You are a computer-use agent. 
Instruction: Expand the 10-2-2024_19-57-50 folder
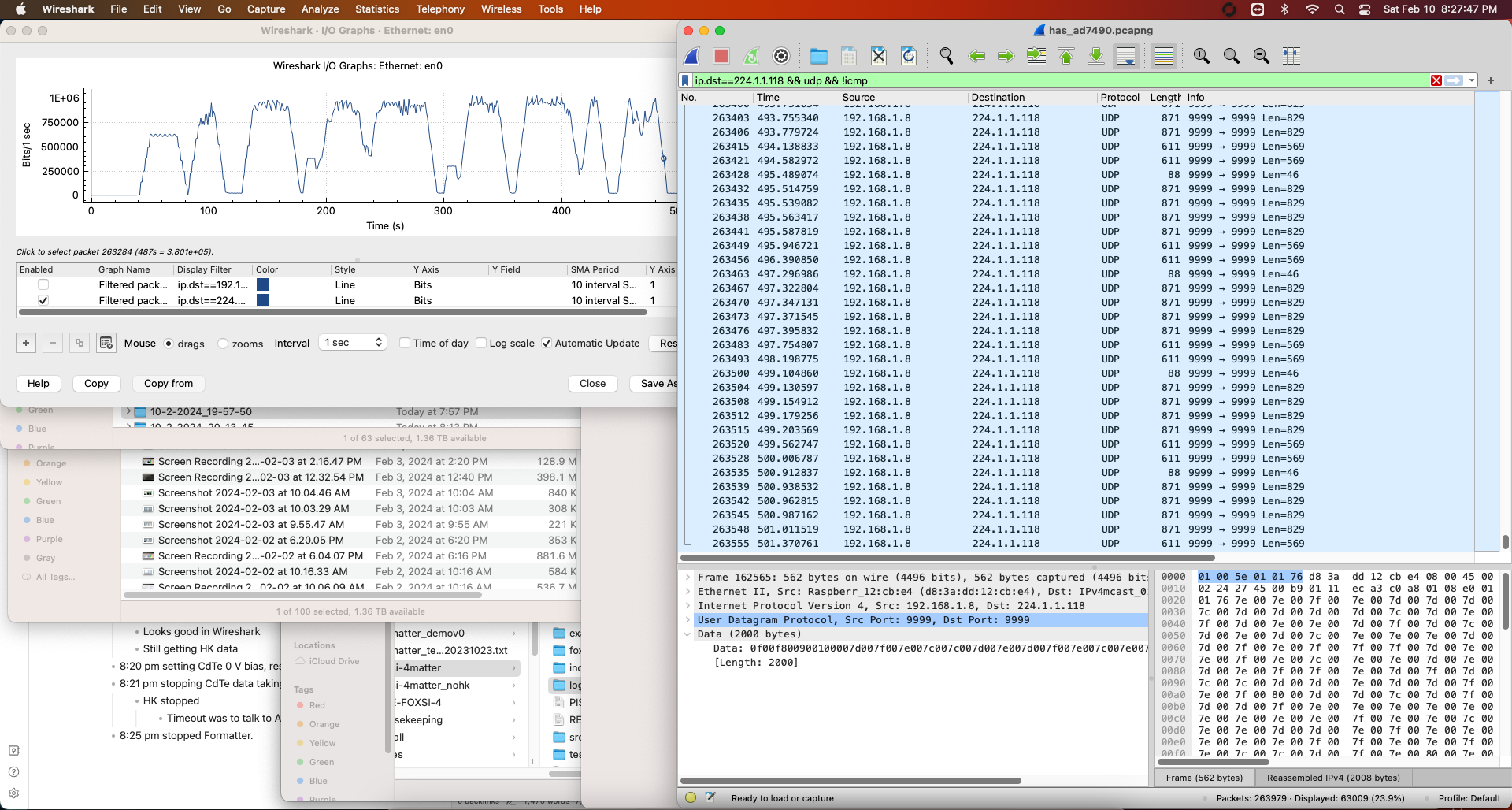pos(128,411)
